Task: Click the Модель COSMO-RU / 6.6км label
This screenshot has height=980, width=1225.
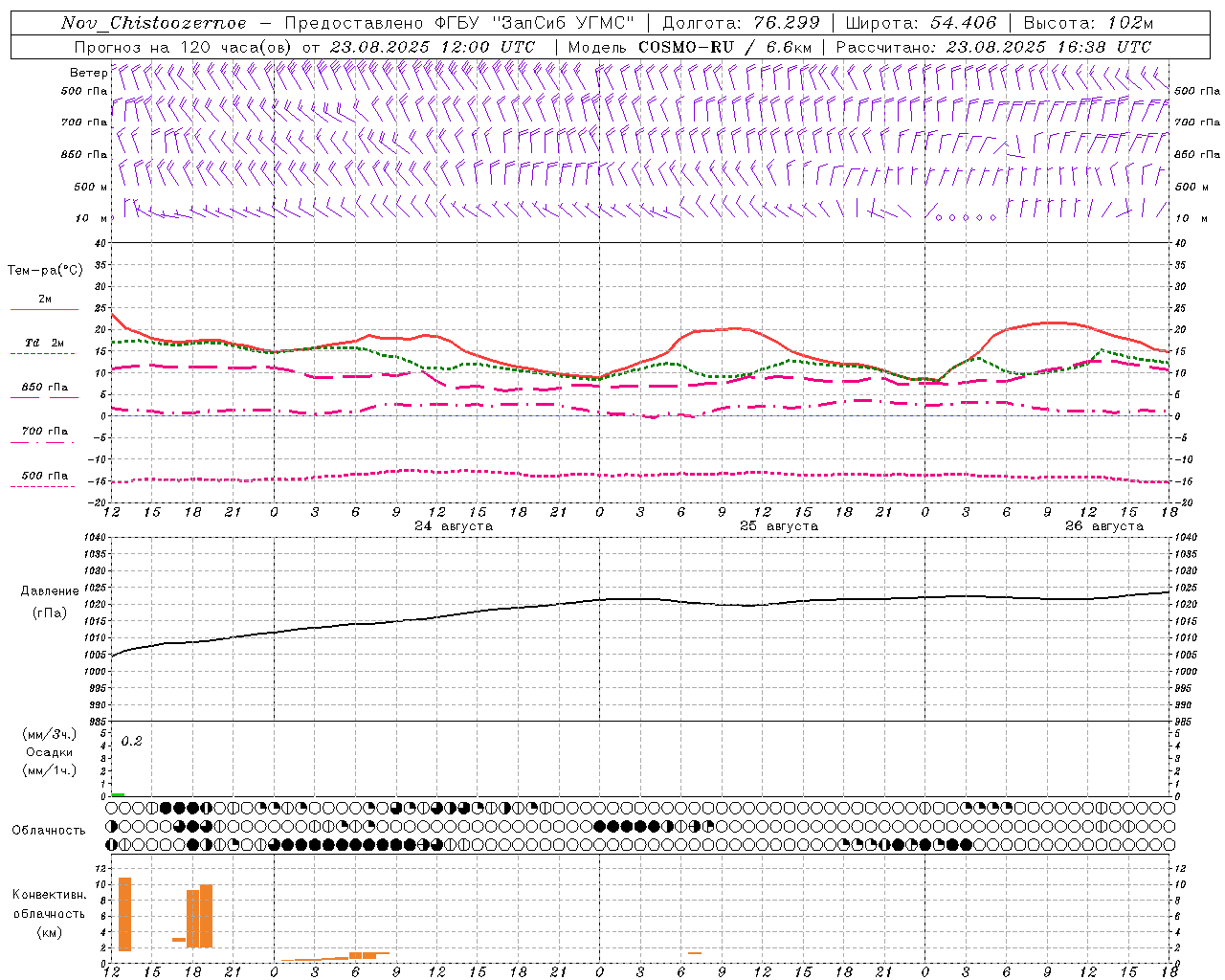Action: tap(689, 47)
